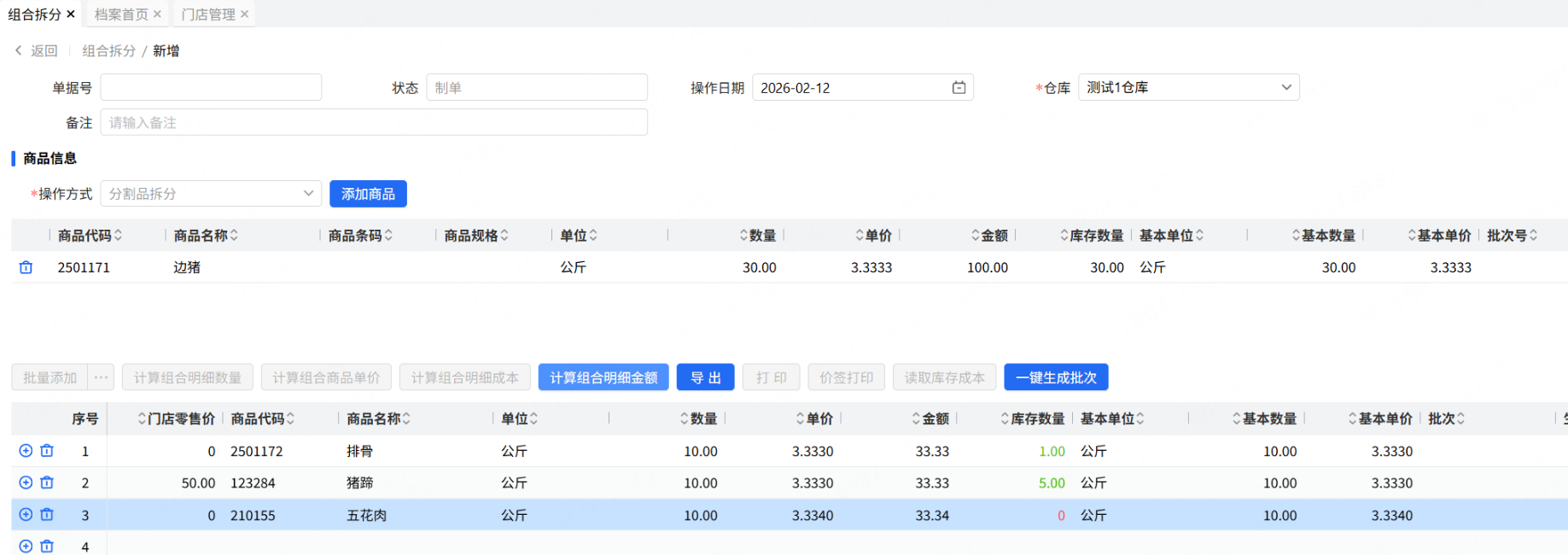
Task: Click the add-row icon for row 3
Action: pyautogui.click(x=26, y=515)
